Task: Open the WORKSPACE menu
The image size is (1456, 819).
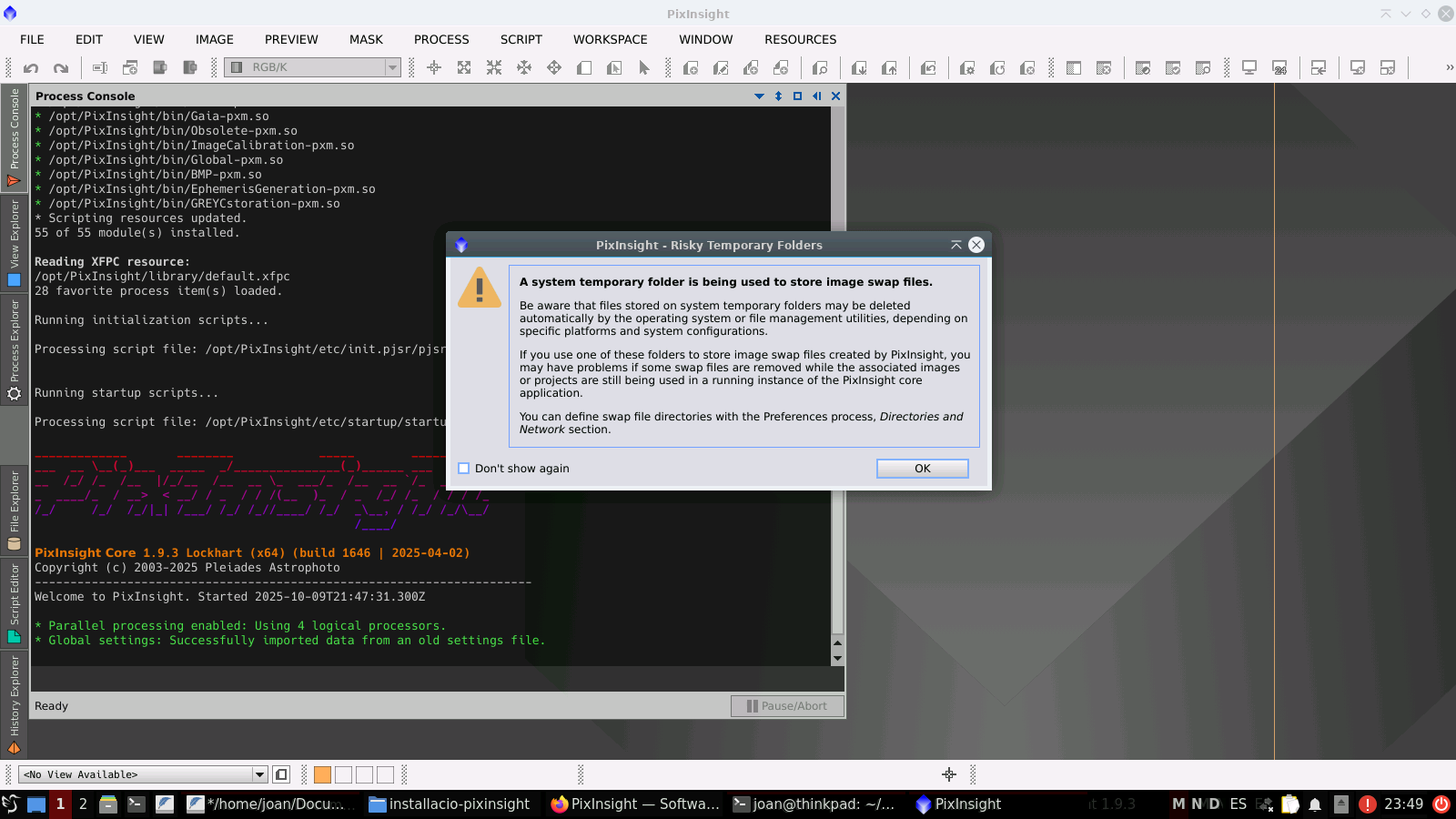Action: click(x=610, y=39)
